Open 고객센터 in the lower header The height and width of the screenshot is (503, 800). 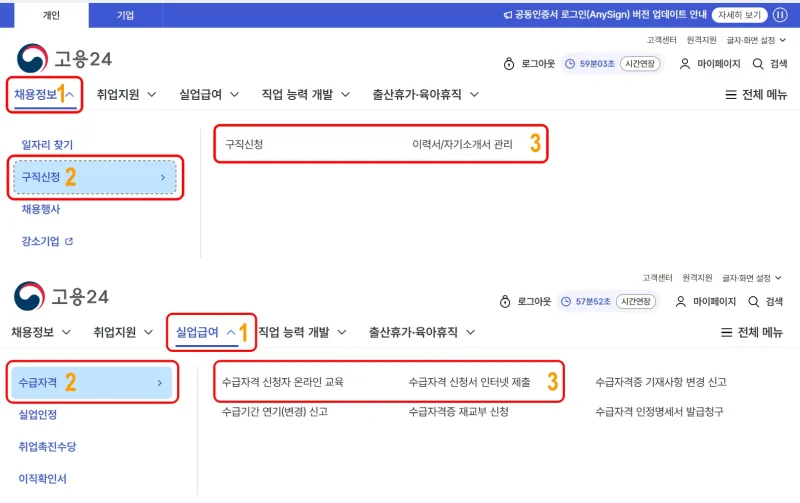pos(658,278)
